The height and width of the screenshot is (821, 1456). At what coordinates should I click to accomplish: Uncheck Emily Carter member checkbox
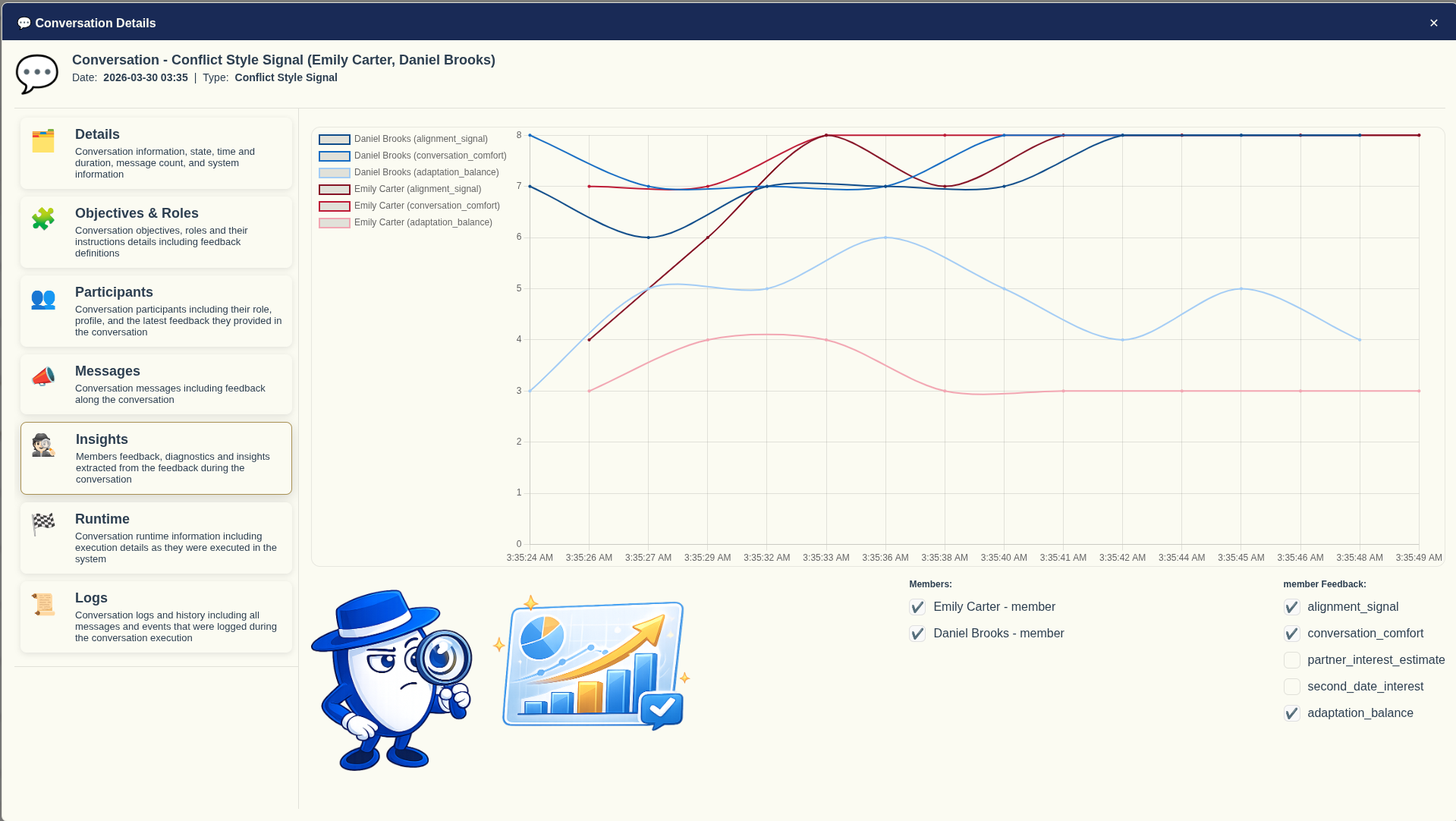click(x=917, y=607)
